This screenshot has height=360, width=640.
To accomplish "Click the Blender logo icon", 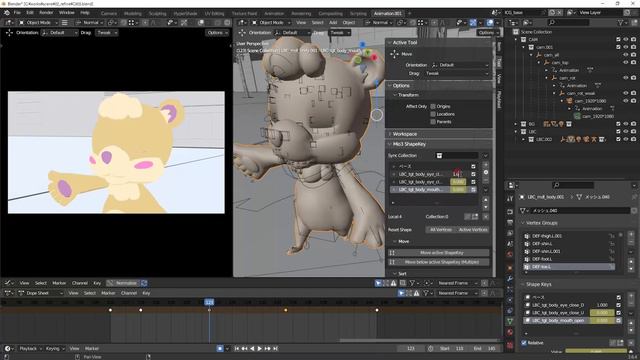I will 7,13.
